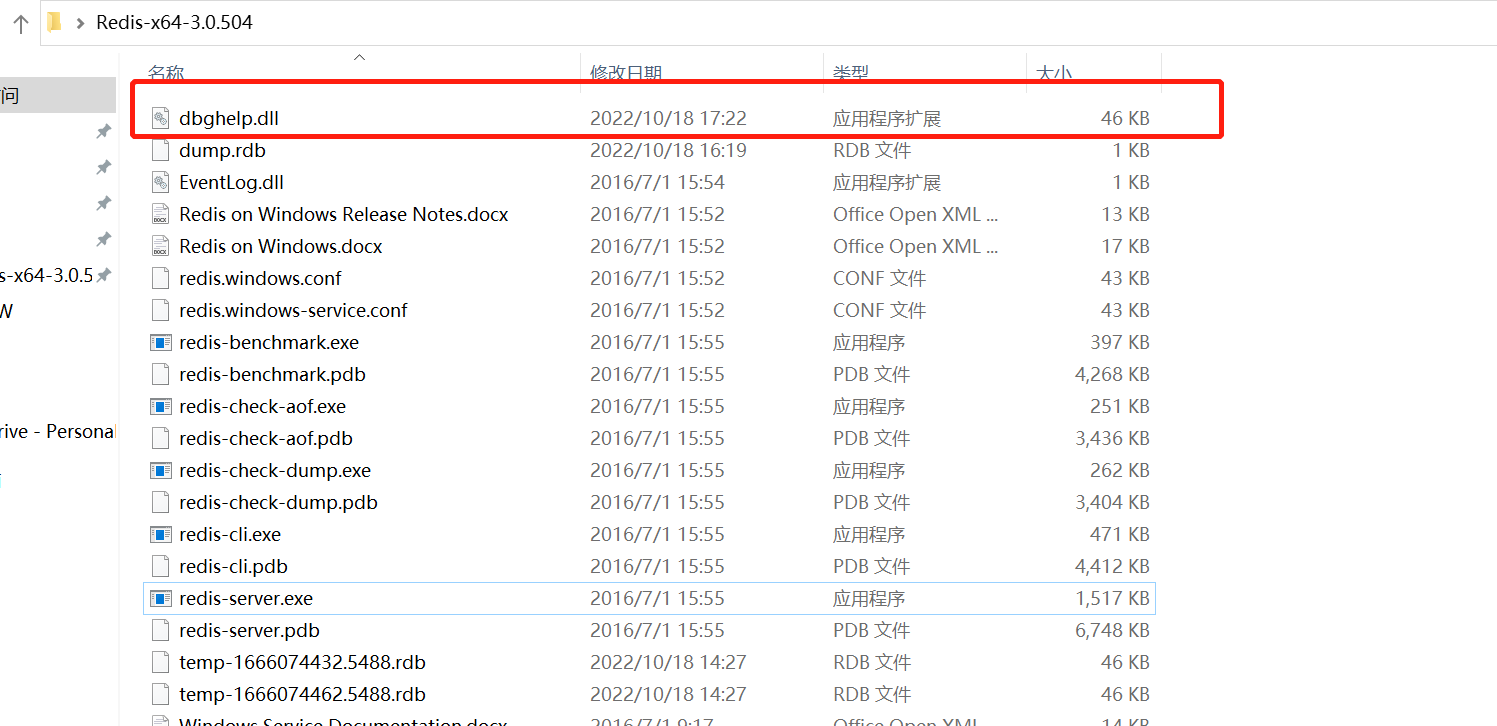Select the temp-1666074432.5488.rdb file name
The height and width of the screenshot is (726, 1497).
tap(302, 662)
